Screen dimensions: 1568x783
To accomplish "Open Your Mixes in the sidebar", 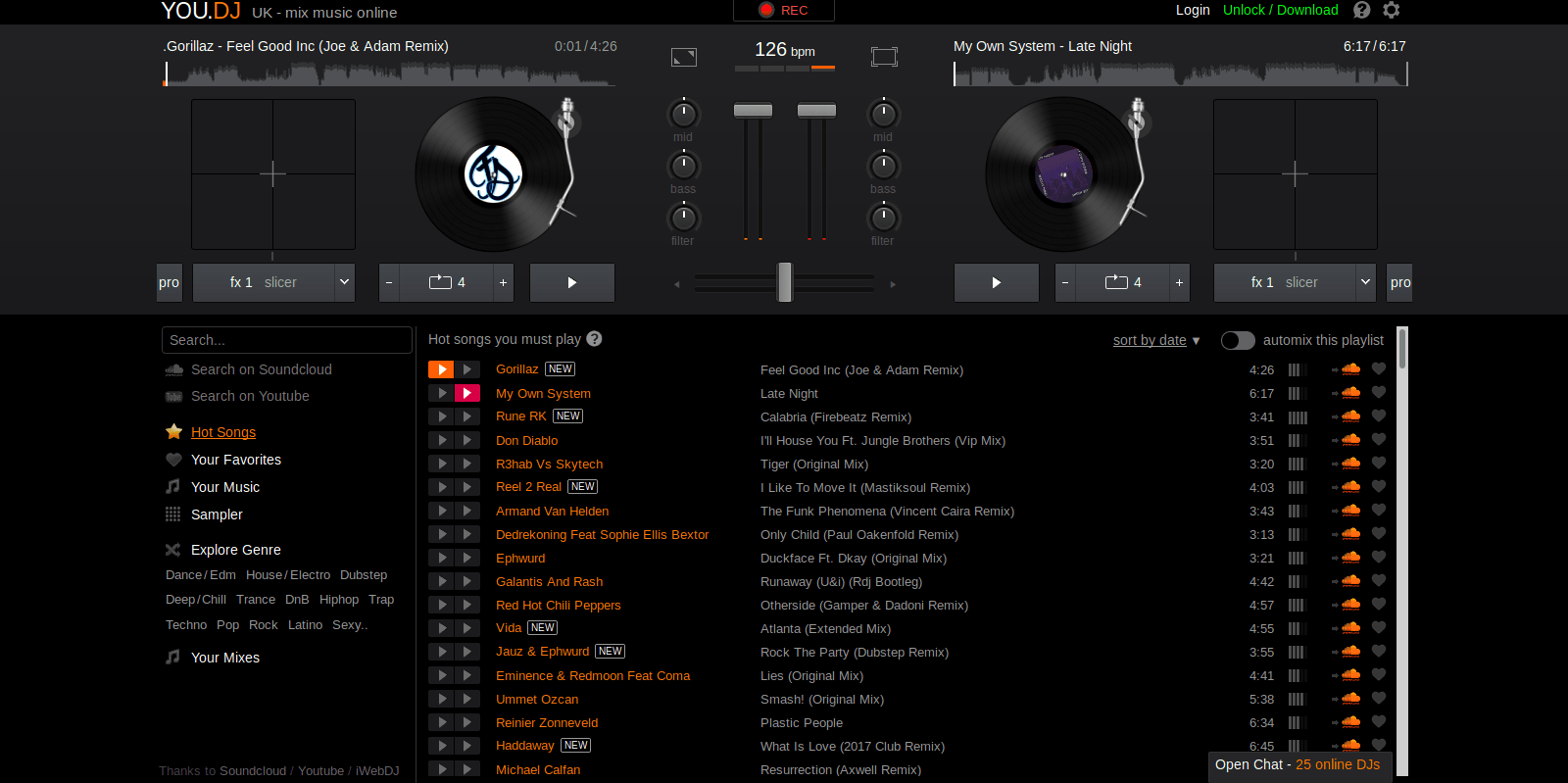I will (x=225, y=658).
